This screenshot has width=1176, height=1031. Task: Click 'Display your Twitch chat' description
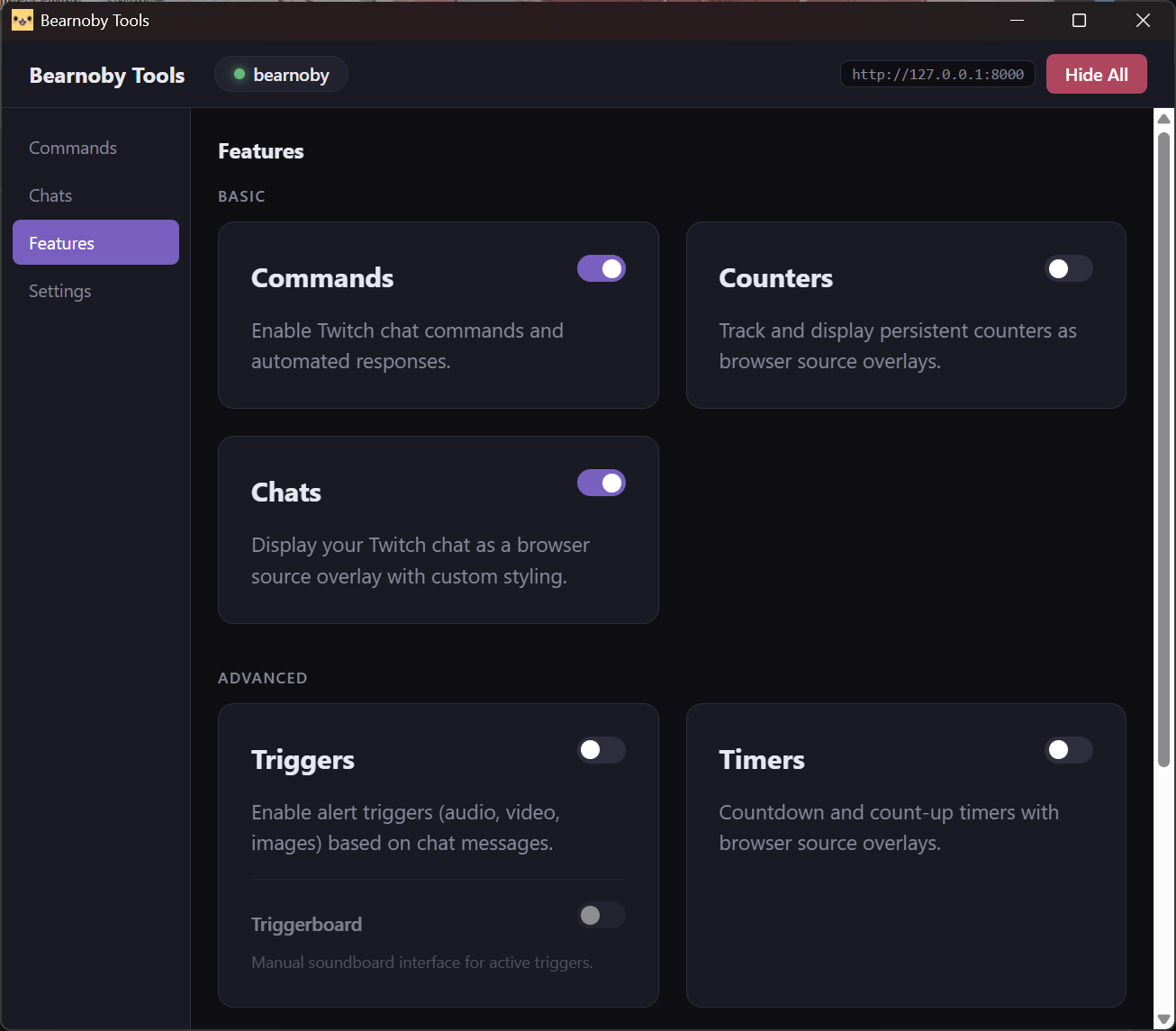(421, 560)
